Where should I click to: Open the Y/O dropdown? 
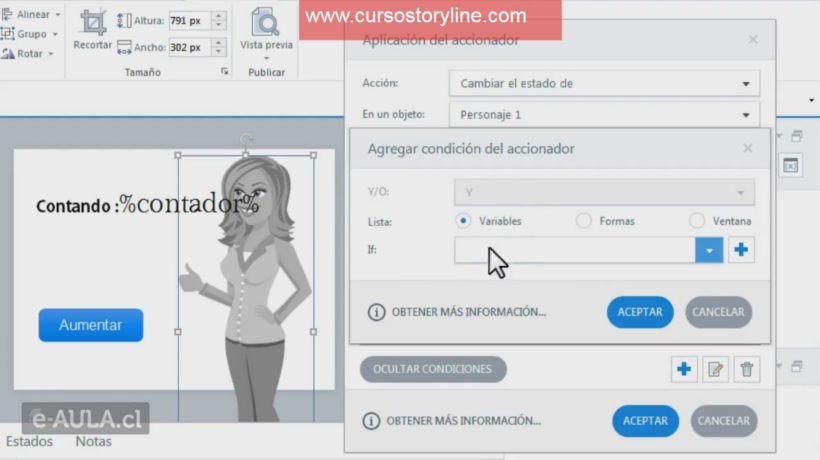(604, 192)
